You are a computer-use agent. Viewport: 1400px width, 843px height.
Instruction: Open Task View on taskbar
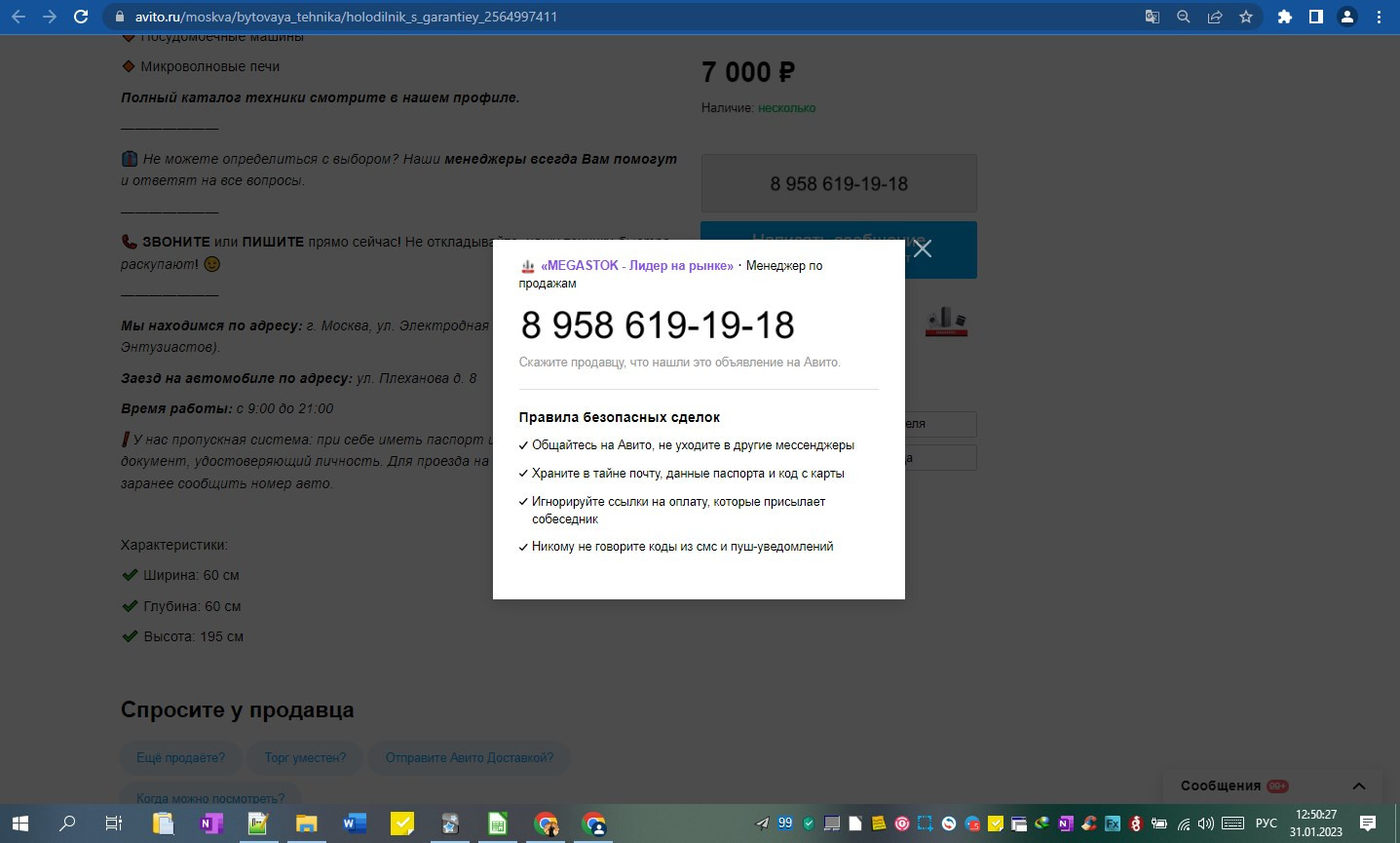(x=114, y=824)
